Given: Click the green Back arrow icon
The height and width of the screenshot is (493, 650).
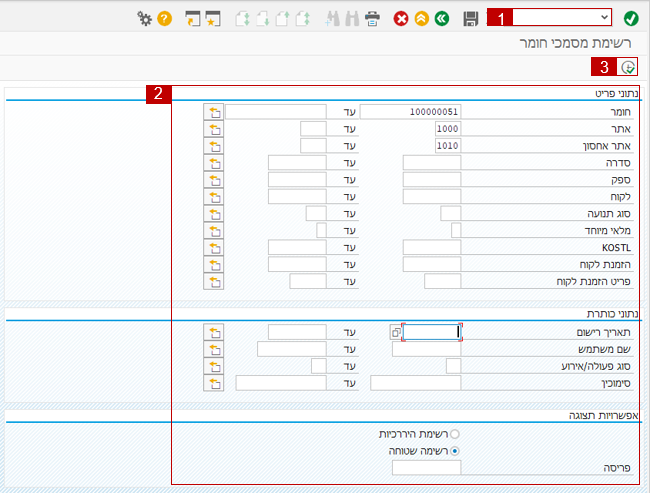Looking at the screenshot, I should [442, 19].
